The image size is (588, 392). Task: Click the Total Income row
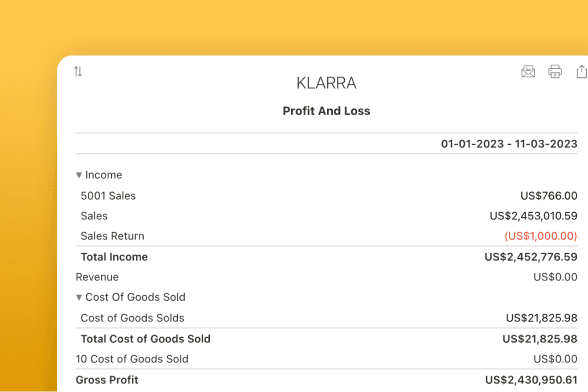[326, 257]
